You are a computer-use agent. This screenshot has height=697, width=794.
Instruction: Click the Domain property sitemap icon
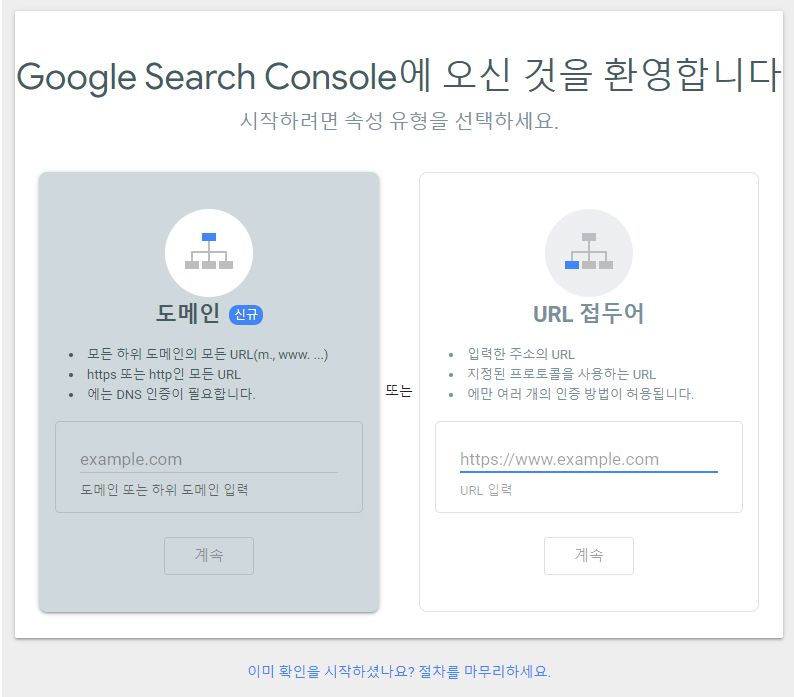point(209,252)
